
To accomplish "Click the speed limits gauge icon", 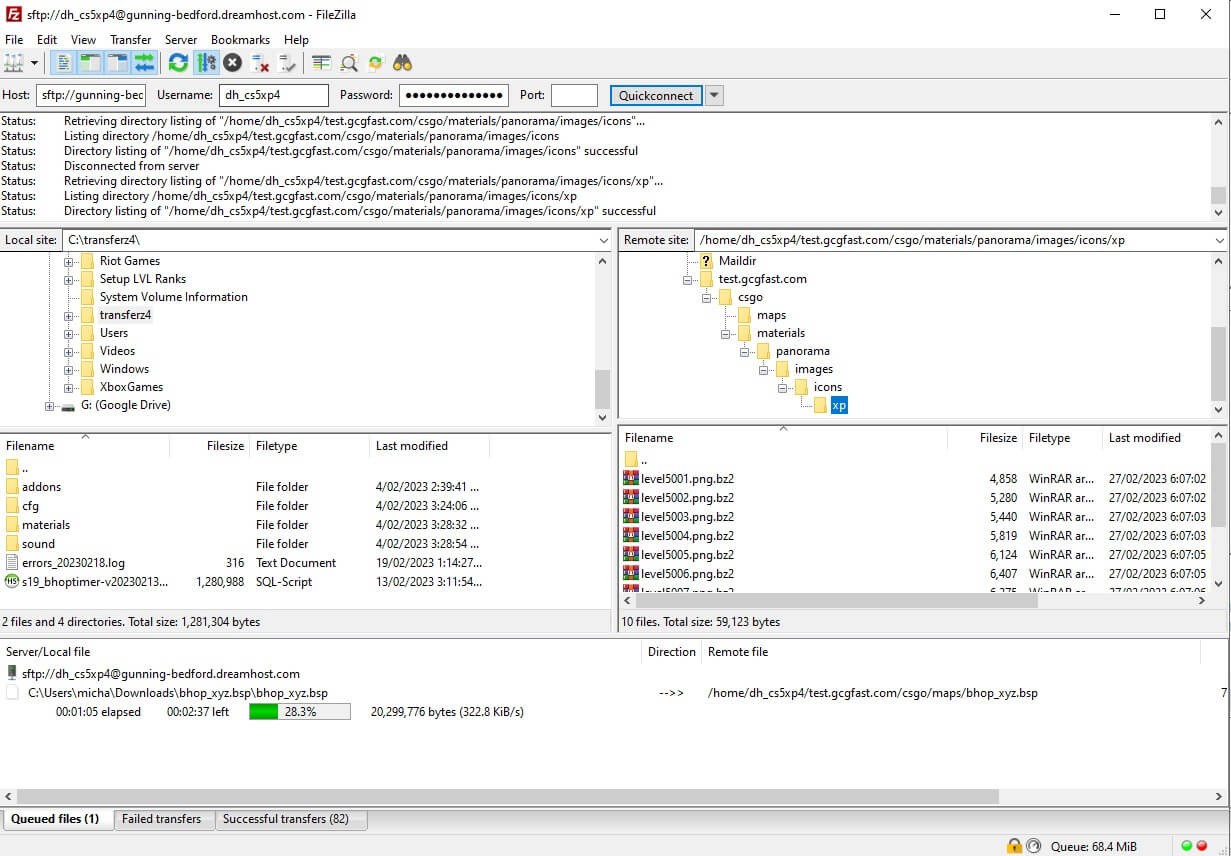I will pos(1033,846).
